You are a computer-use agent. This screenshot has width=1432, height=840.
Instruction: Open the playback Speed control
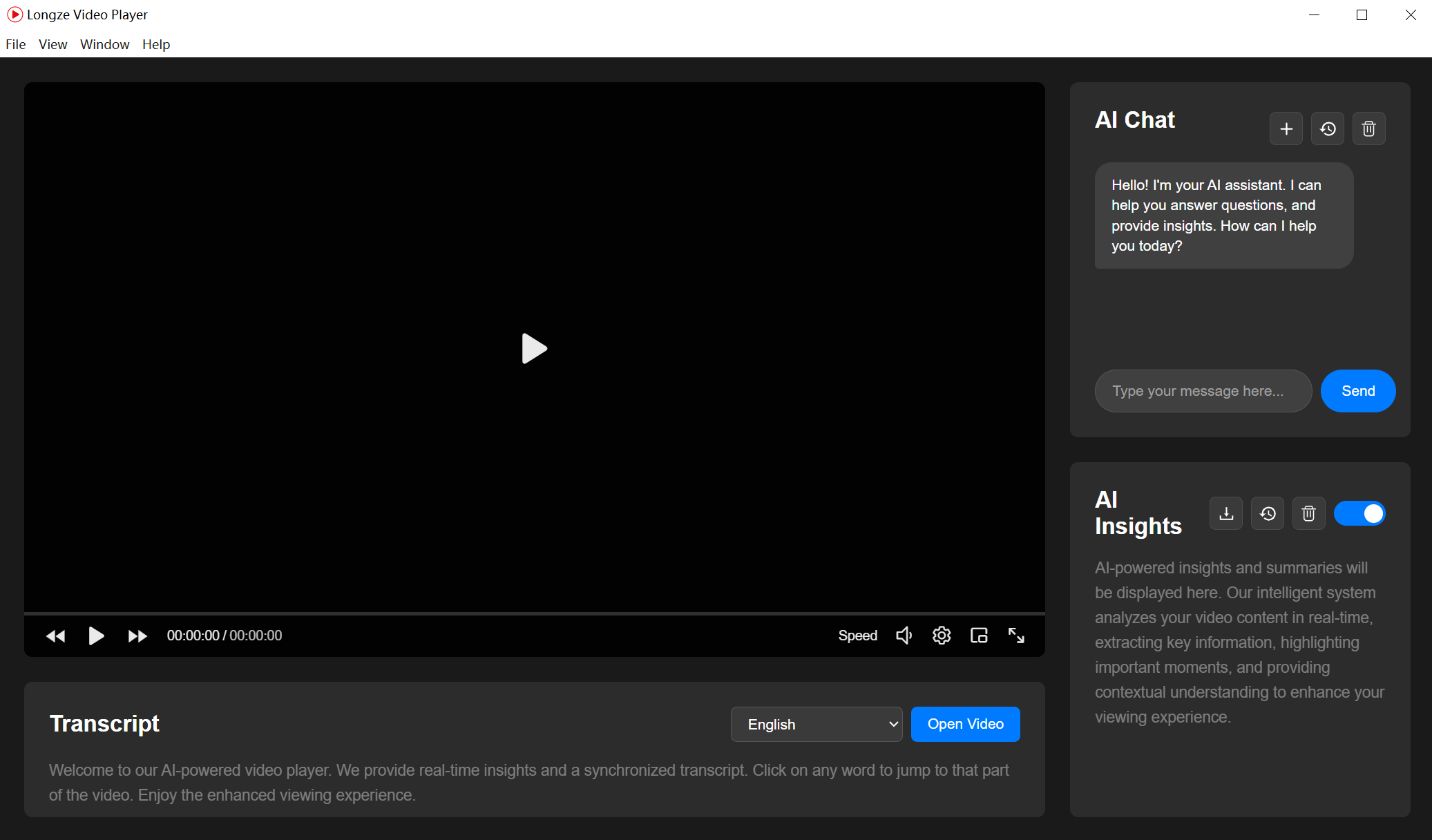[x=858, y=636]
